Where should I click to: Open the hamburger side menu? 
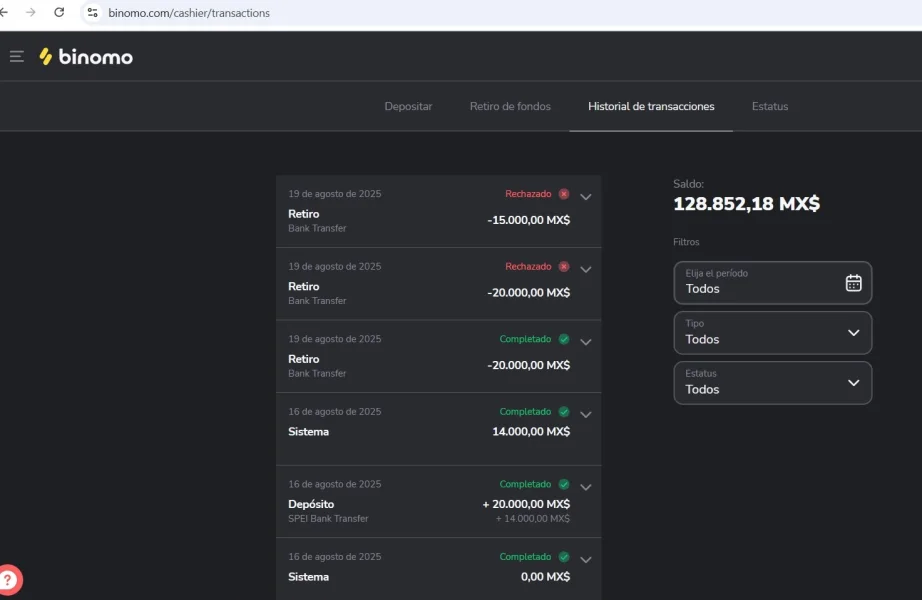[17, 57]
